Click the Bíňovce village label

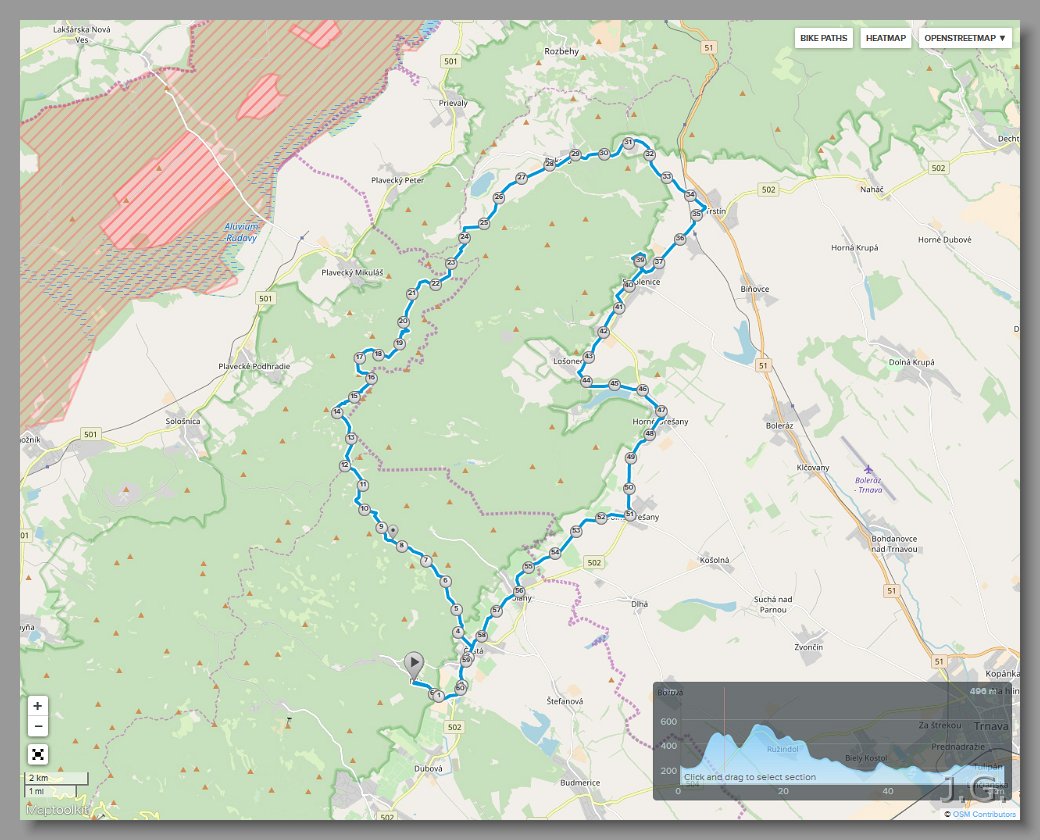tap(755, 289)
